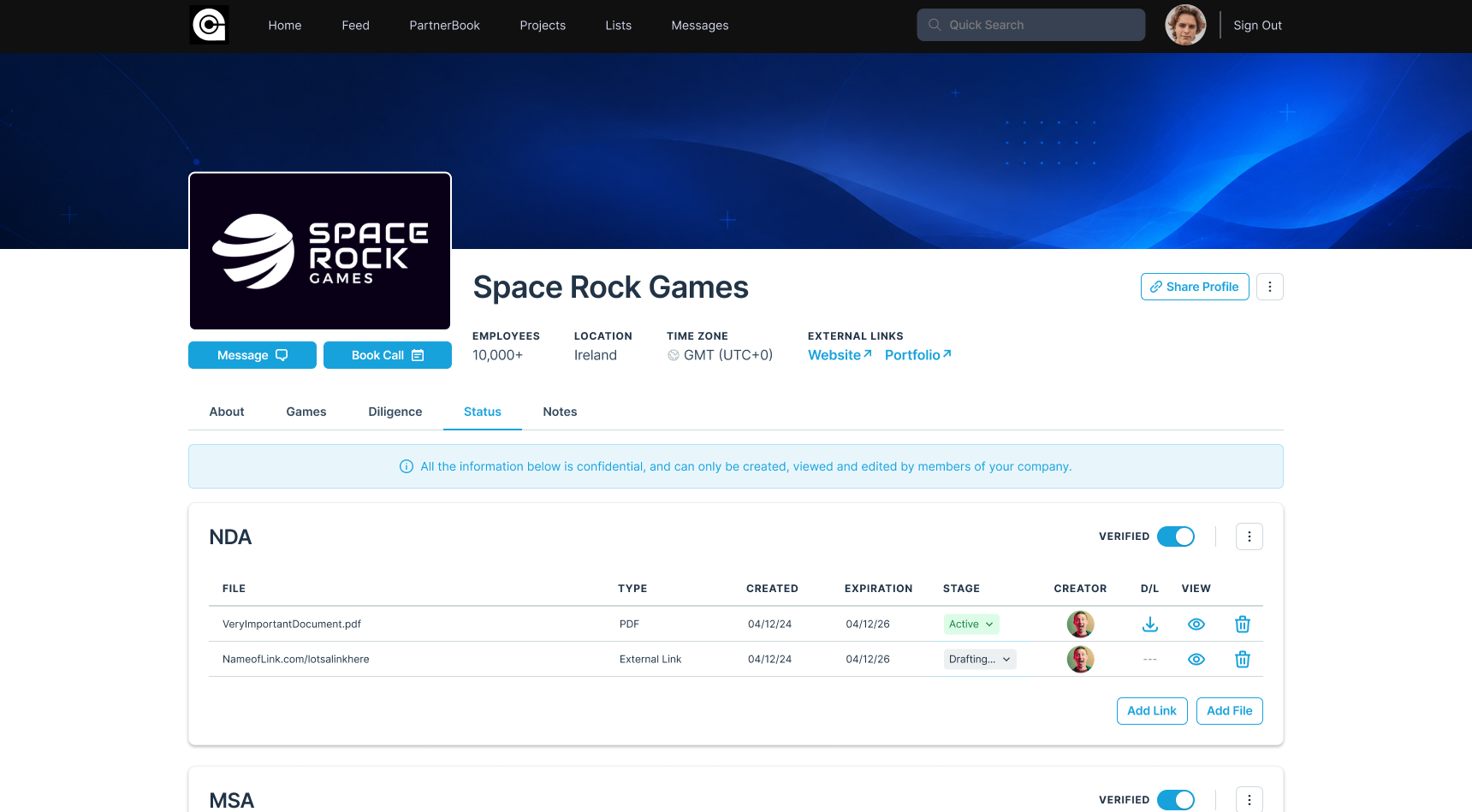Select the Status tab
Screen dimensions: 1472x812
click(x=483, y=412)
